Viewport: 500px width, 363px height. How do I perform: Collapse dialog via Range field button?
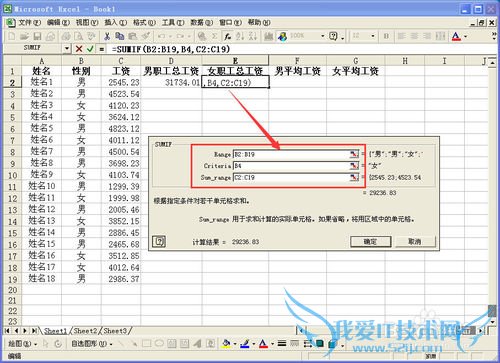[354, 154]
